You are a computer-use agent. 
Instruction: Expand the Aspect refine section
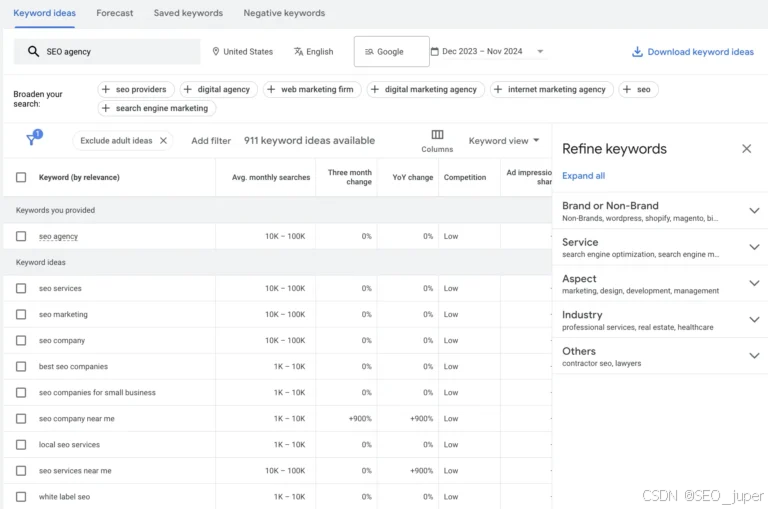[754, 283]
